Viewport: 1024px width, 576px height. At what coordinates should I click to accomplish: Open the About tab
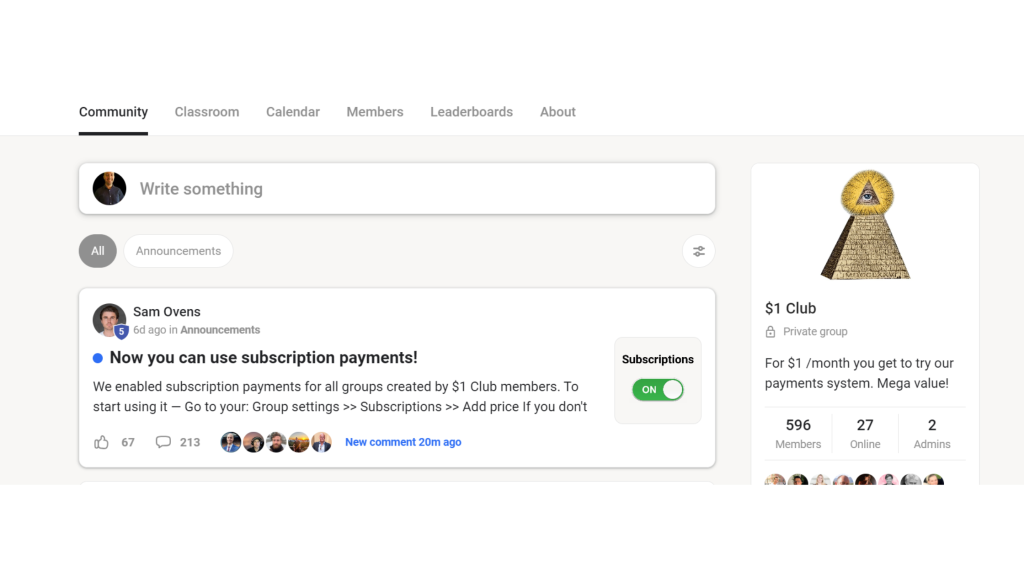click(x=558, y=112)
